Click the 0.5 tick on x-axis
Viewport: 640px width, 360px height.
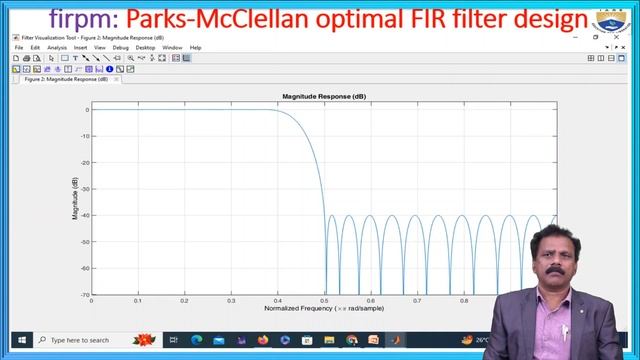[x=324, y=301]
